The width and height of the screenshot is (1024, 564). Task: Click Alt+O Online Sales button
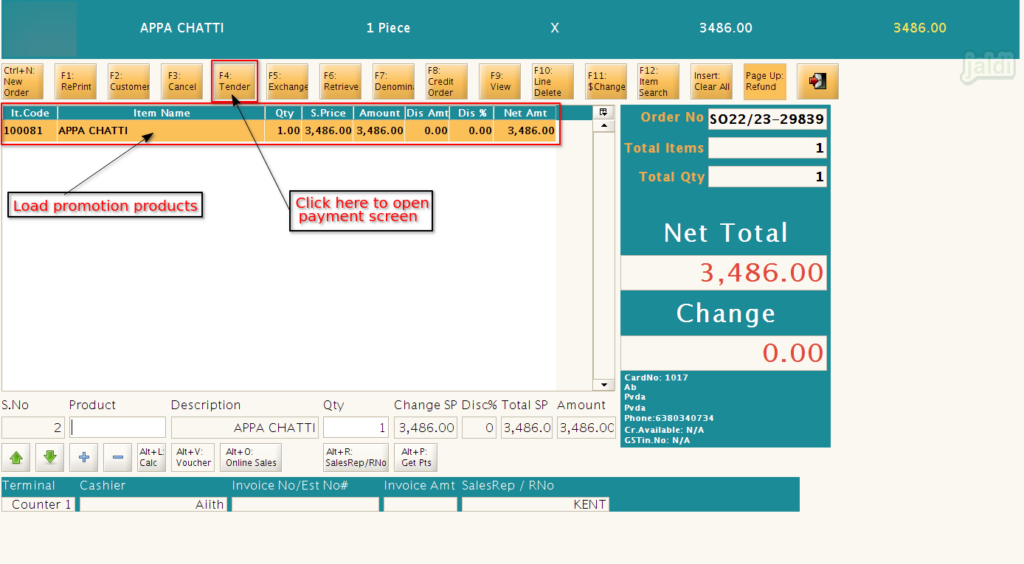tap(251, 457)
